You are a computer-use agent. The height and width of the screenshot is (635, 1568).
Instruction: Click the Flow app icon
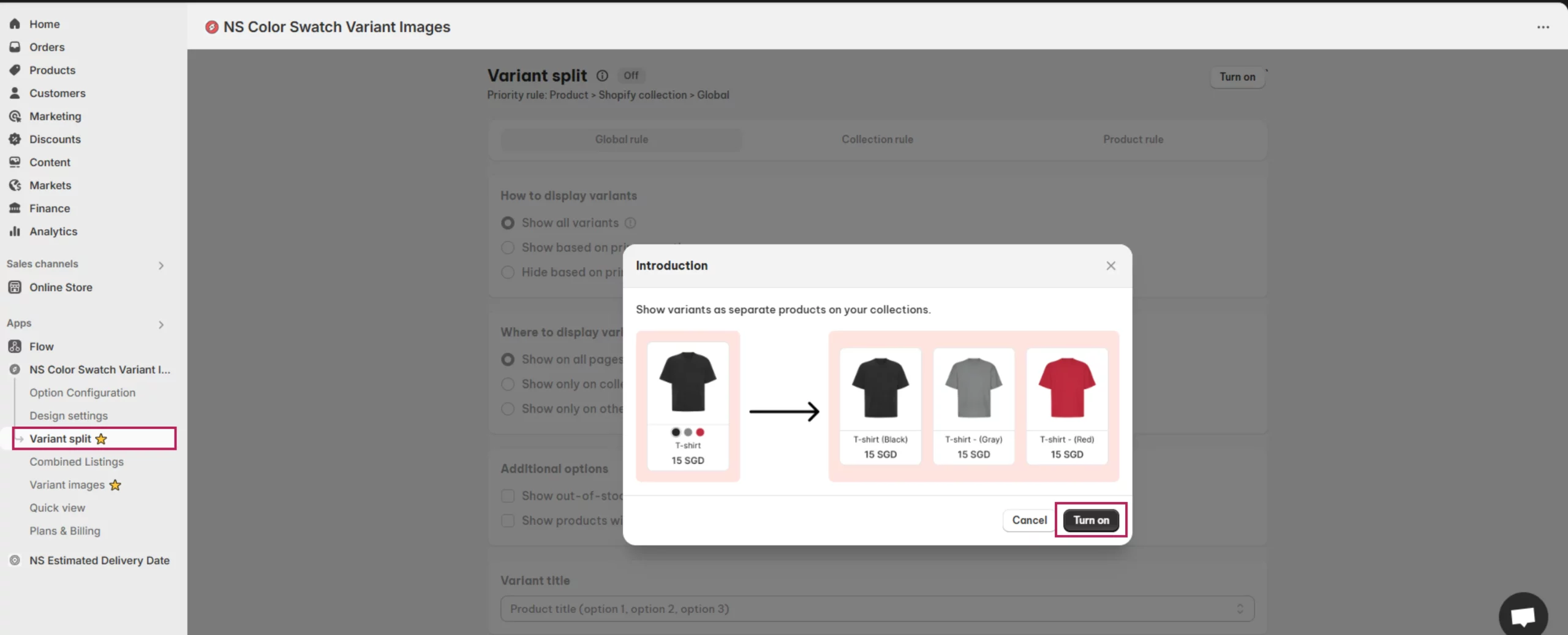point(15,346)
